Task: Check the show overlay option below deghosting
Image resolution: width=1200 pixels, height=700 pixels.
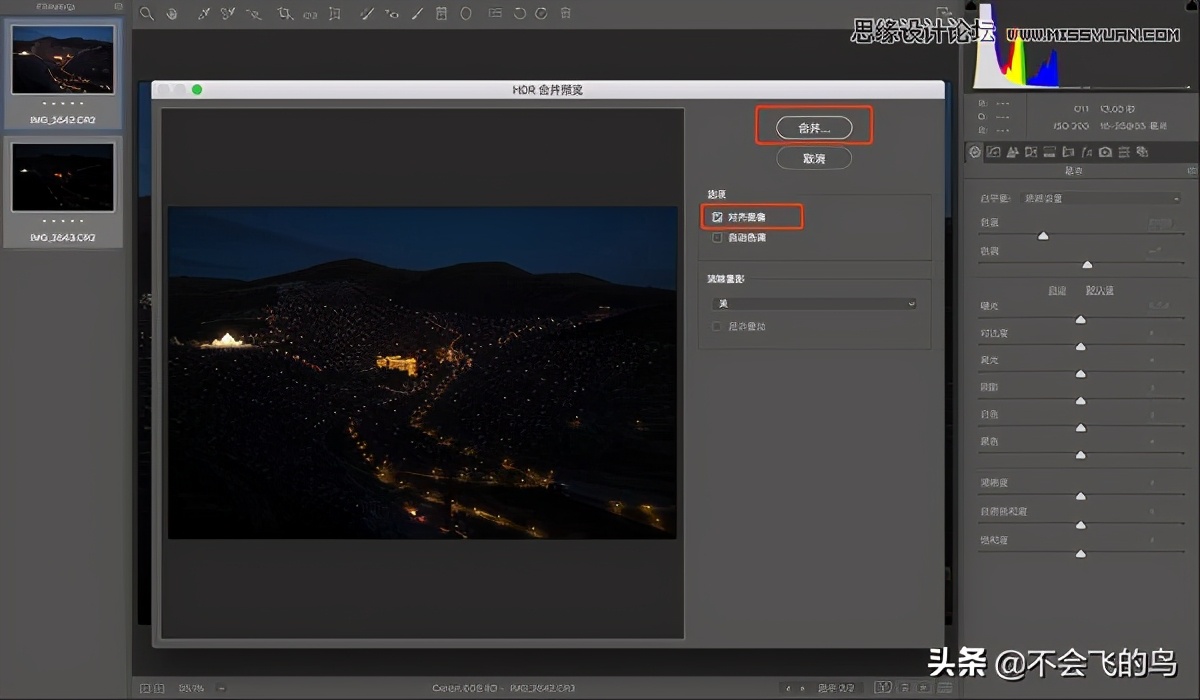Action: click(x=716, y=326)
